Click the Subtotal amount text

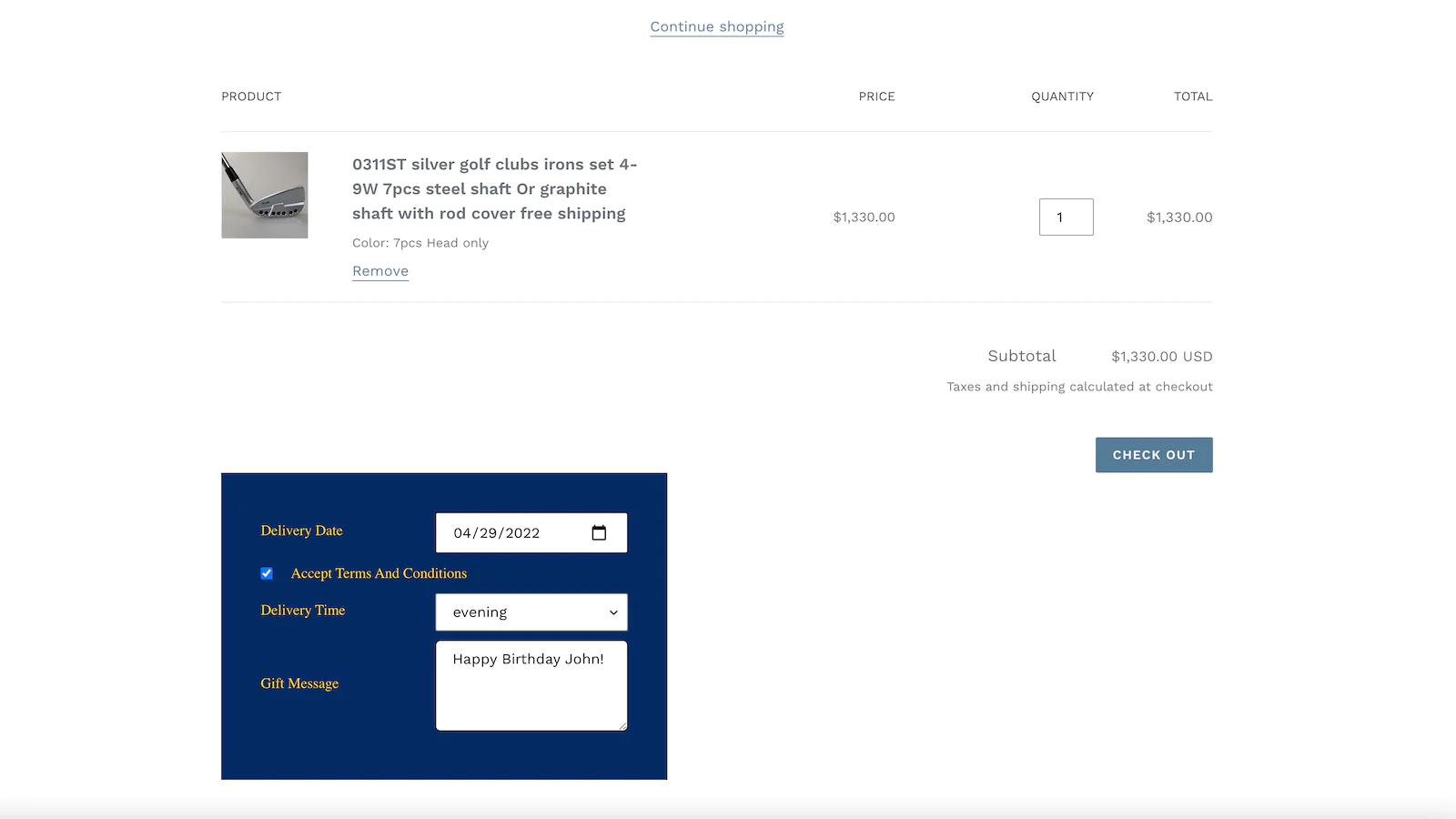coord(1161,356)
